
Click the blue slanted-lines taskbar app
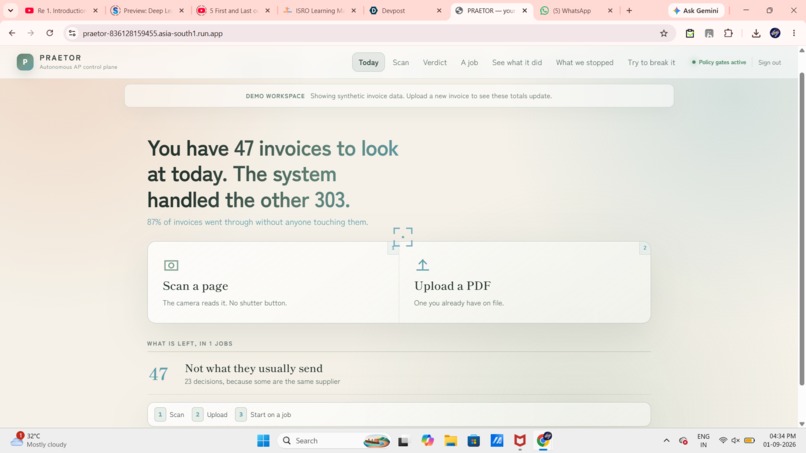click(497, 441)
